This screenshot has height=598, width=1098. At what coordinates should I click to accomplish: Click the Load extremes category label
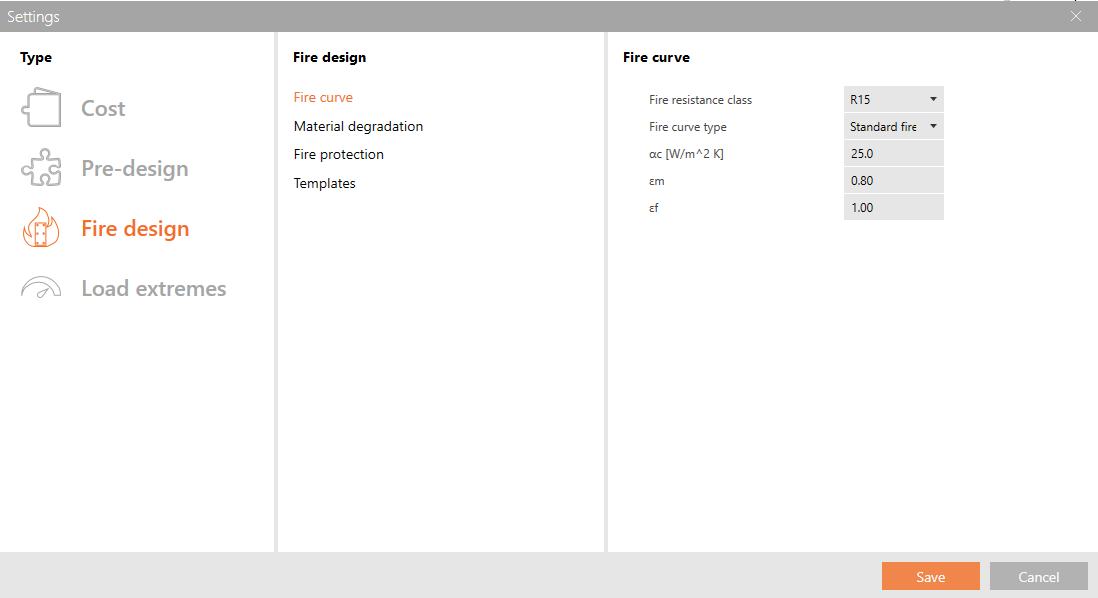(153, 287)
